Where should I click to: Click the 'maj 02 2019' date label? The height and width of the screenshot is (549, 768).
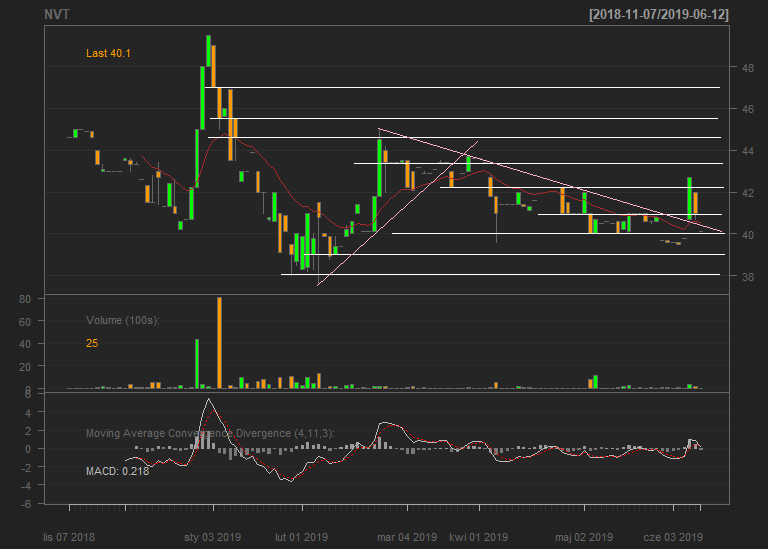click(x=584, y=537)
